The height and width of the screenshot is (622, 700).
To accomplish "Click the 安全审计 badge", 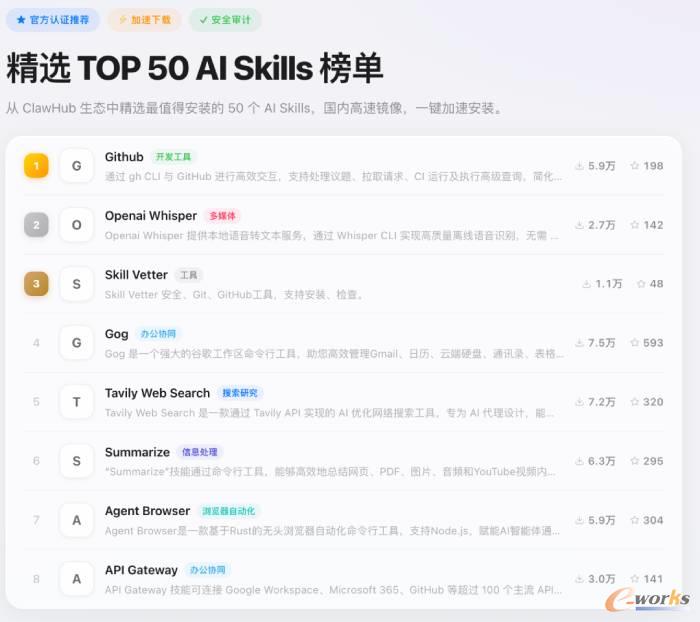I will 225,20.
